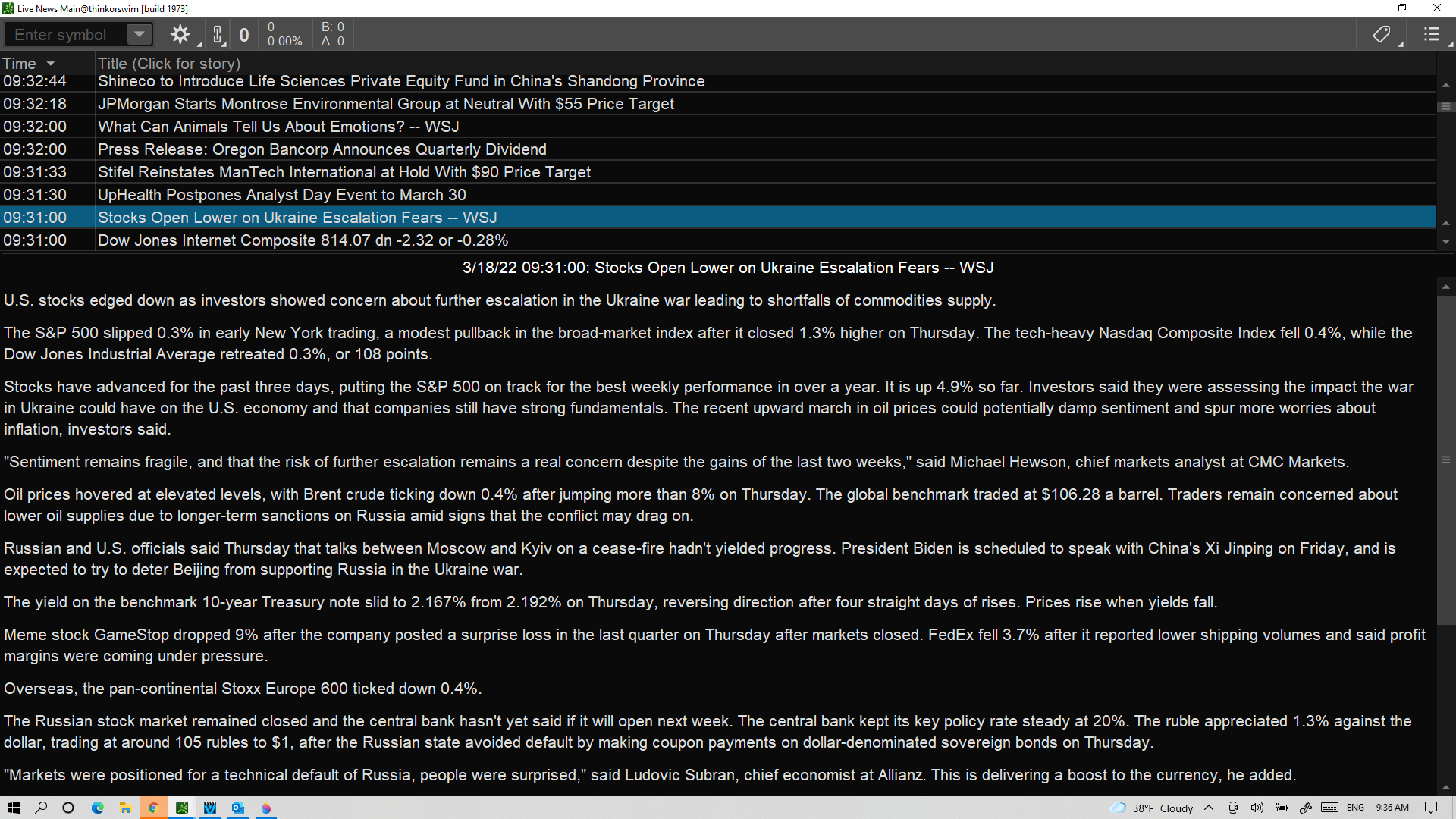Open JPMorgan Starts Montrose Environmental story
Image resolution: width=1456 pixels, height=819 pixels.
point(386,104)
